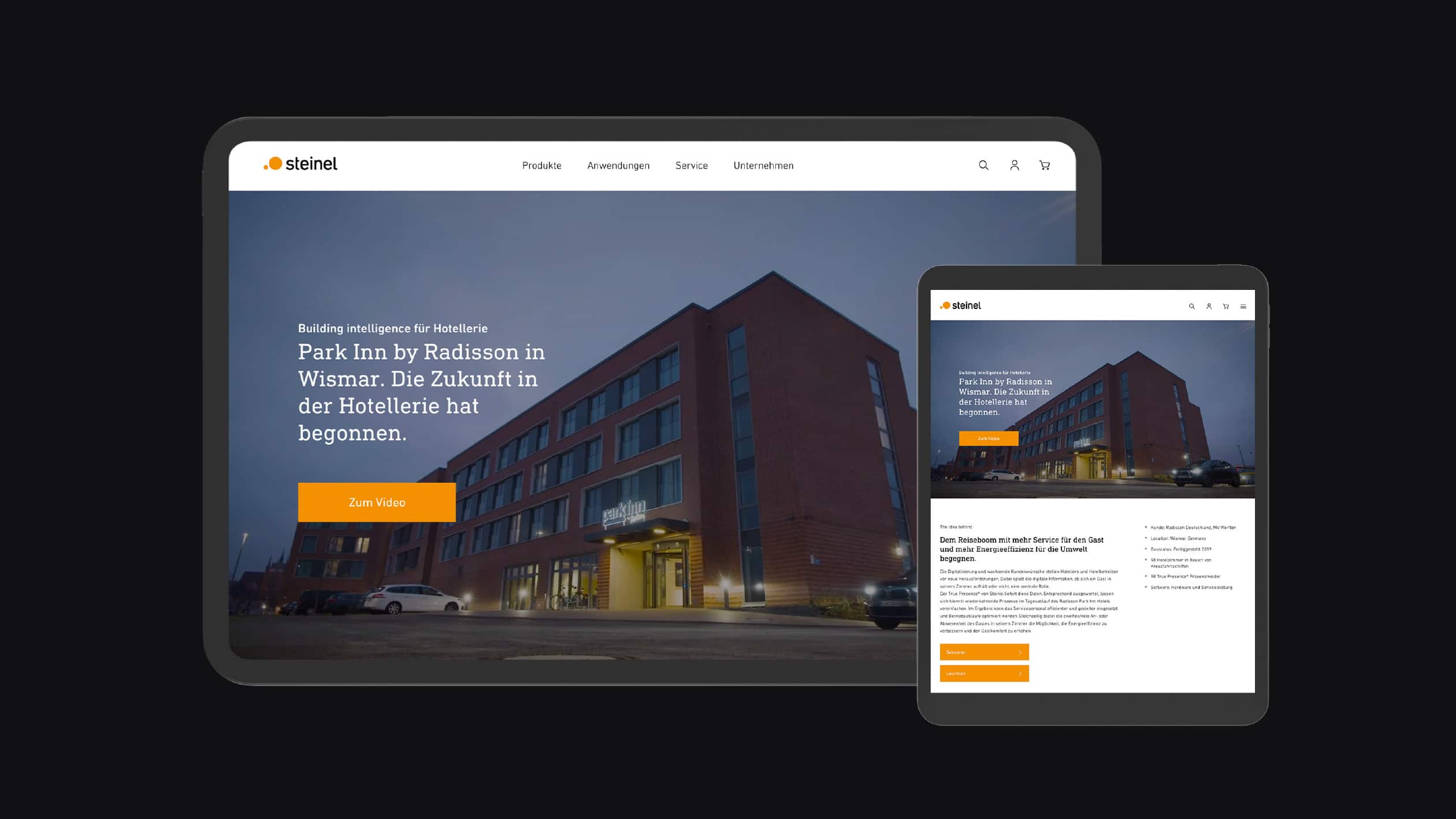Image resolution: width=1456 pixels, height=819 pixels.
Task: Click the search icon on tablet view
Action: (x=1192, y=306)
